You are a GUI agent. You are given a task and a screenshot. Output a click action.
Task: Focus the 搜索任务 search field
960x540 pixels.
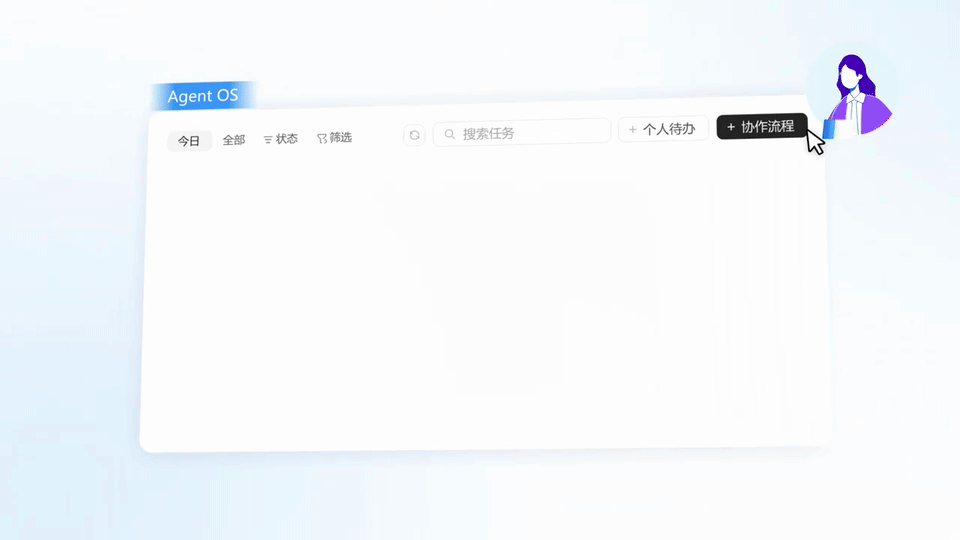522,133
